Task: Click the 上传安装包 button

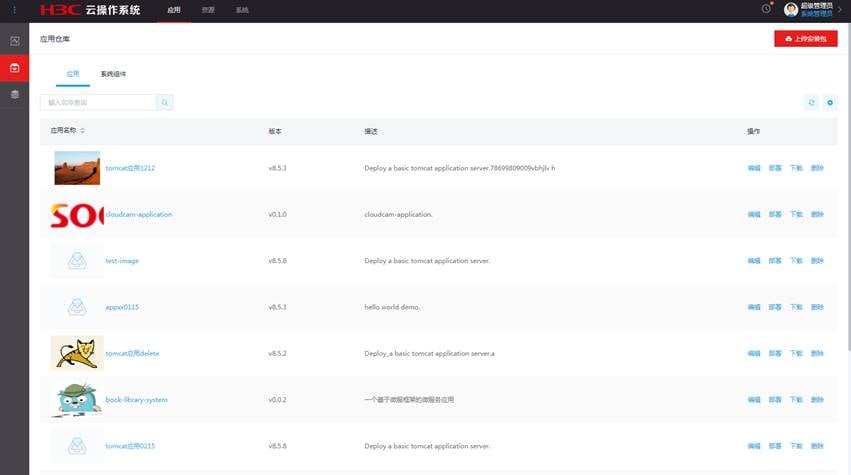Action: [805, 38]
